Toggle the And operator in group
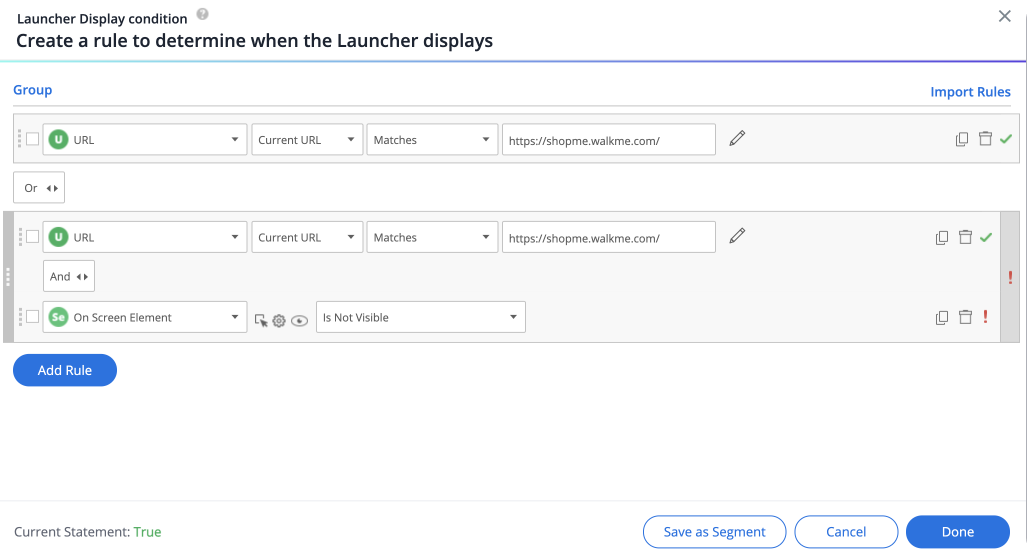The height and width of the screenshot is (557, 1027). tap(69, 277)
